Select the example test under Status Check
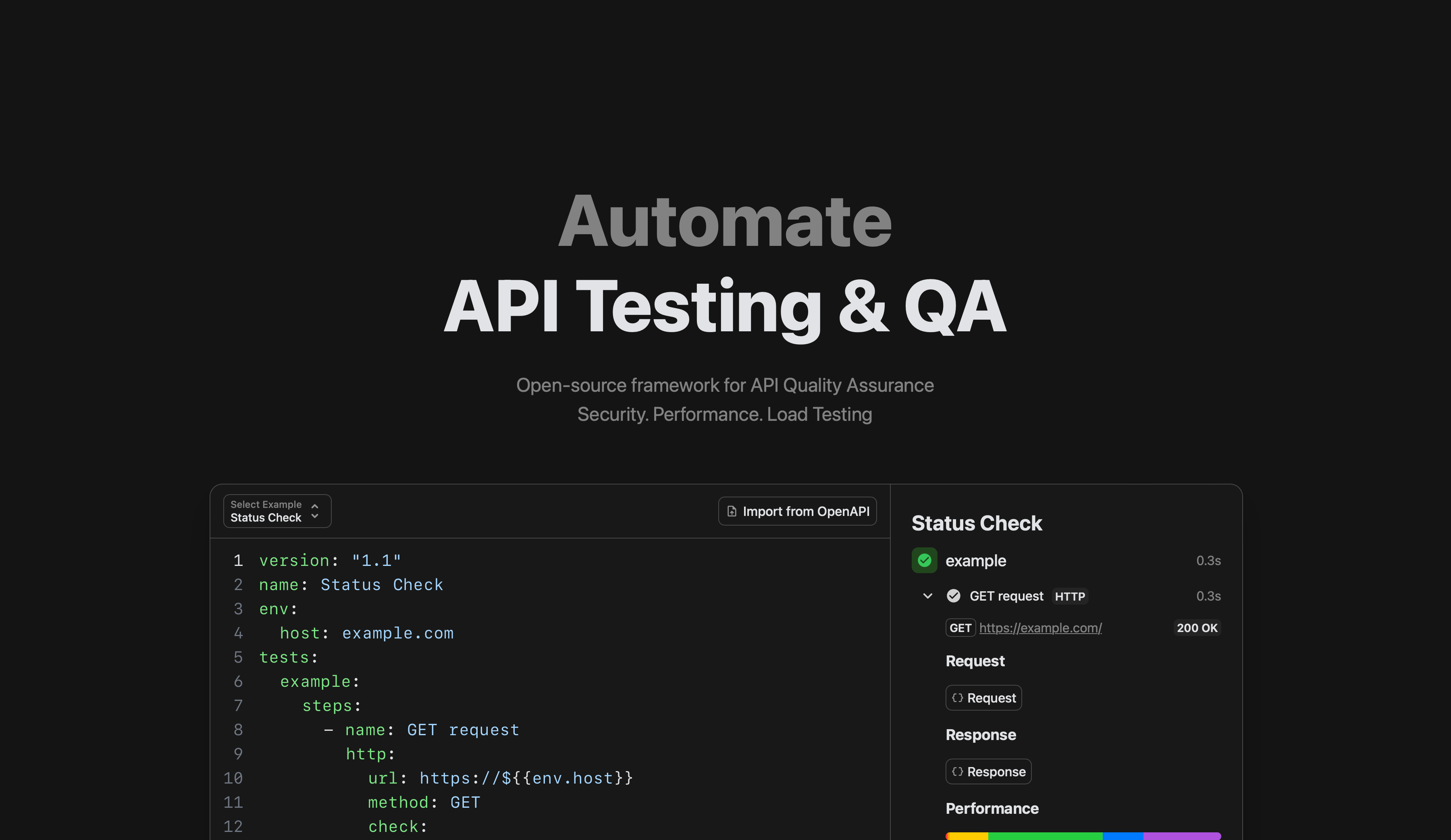The image size is (1451, 840). pyautogui.click(x=976, y=560)
